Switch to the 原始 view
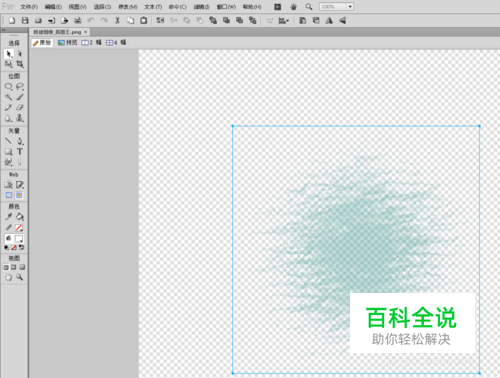500x378 pixels. coord(42,43)
